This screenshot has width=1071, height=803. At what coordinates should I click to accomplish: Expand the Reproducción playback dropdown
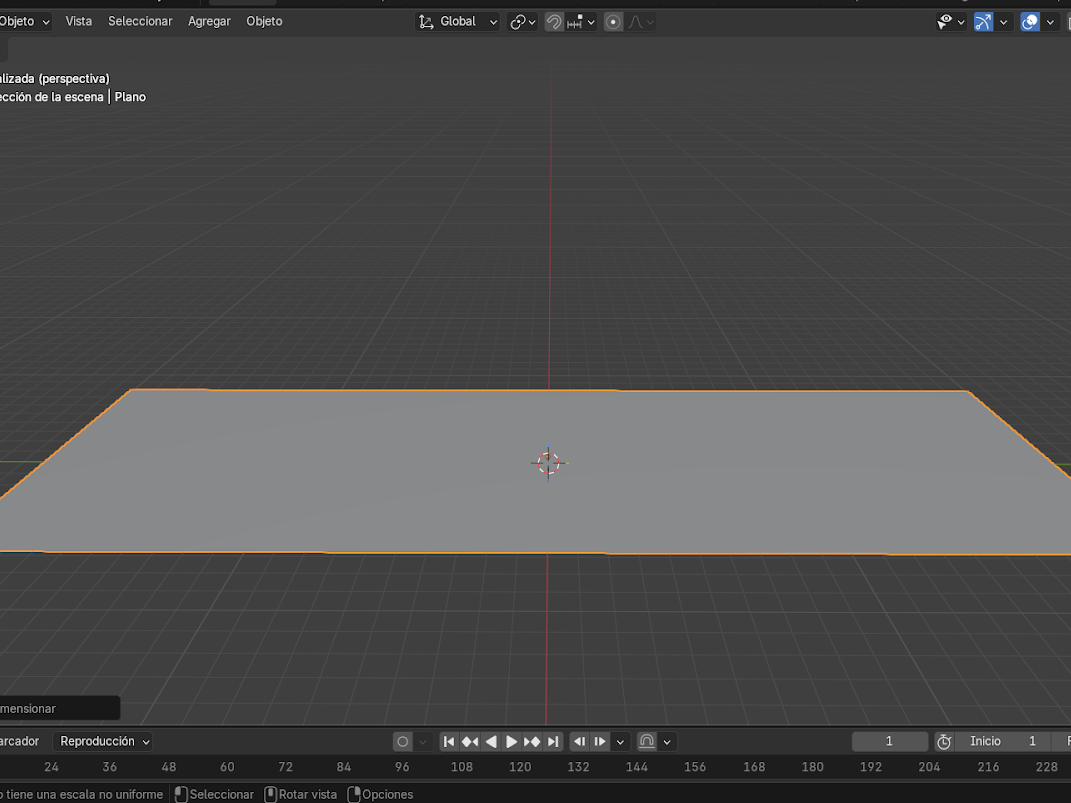104,741
